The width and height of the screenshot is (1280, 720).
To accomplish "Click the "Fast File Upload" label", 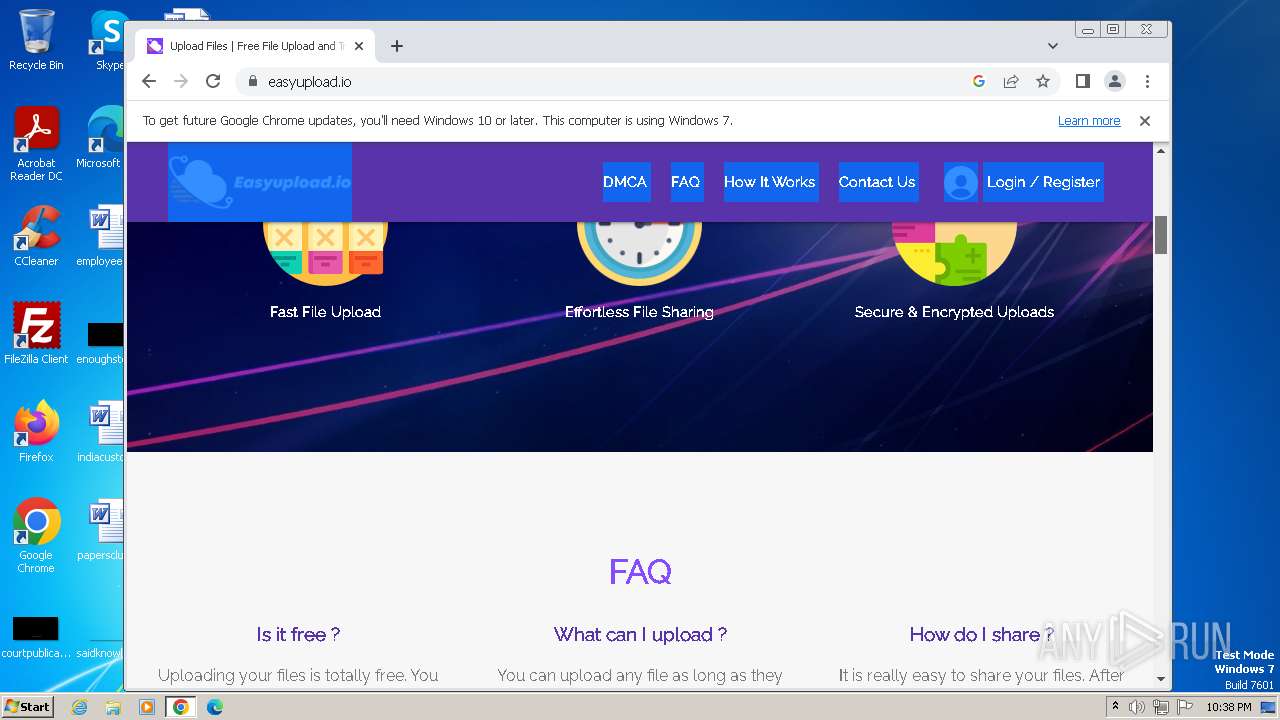I will (x=325, y=312).
